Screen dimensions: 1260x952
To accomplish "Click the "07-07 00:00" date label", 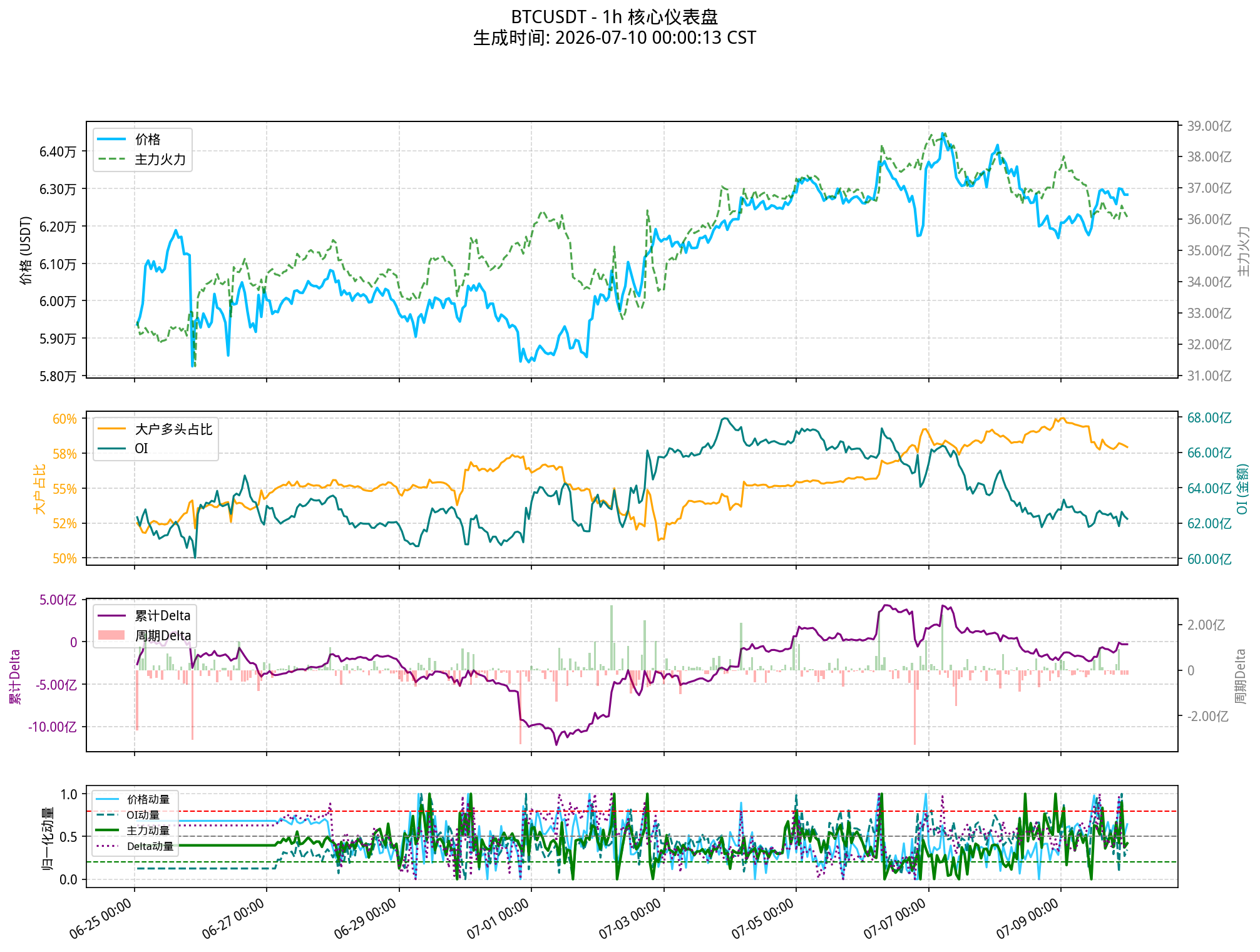I will (x=895, y=919).
